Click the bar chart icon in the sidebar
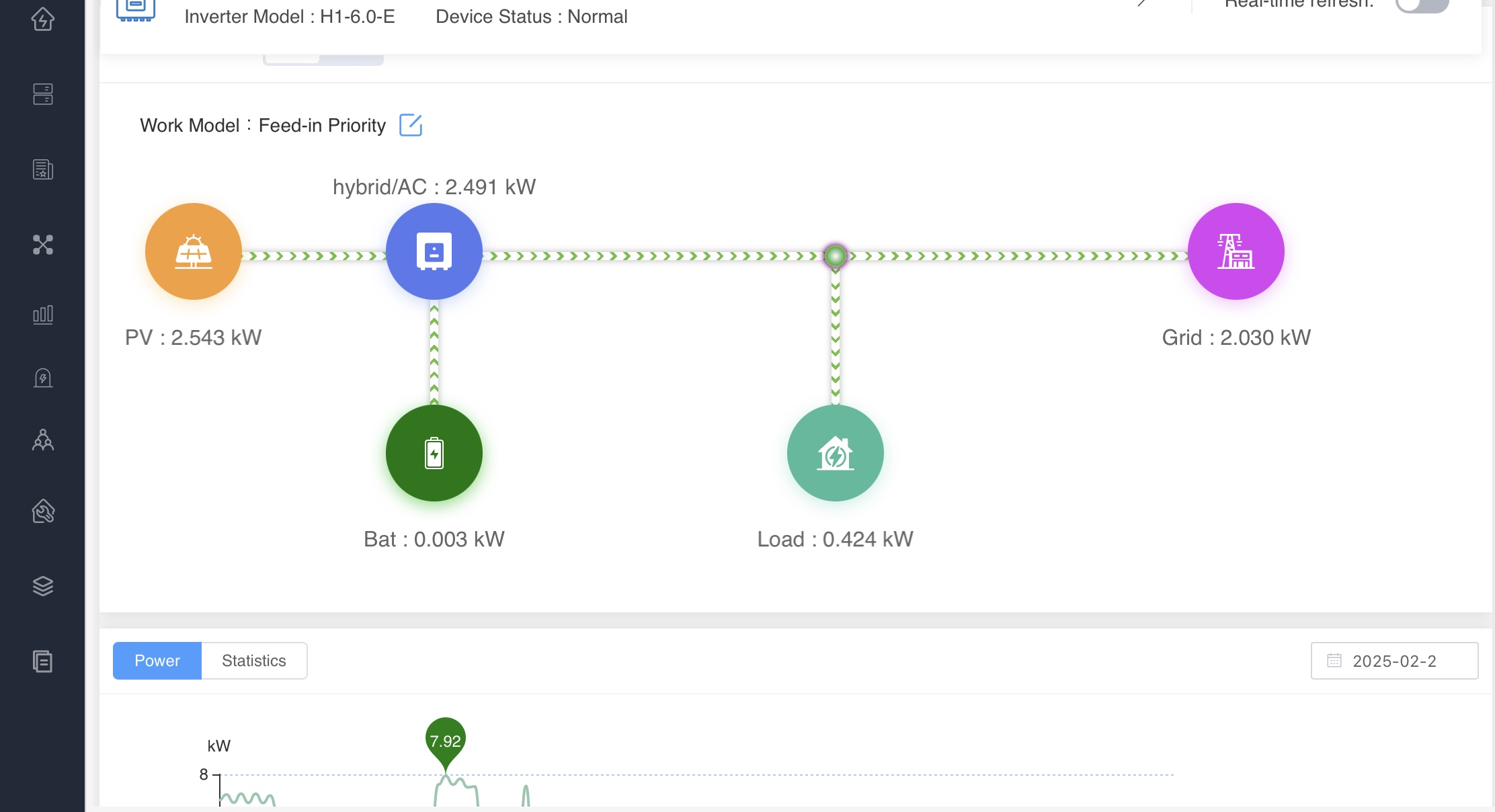The image size is (1495, 812). point(43,314)
